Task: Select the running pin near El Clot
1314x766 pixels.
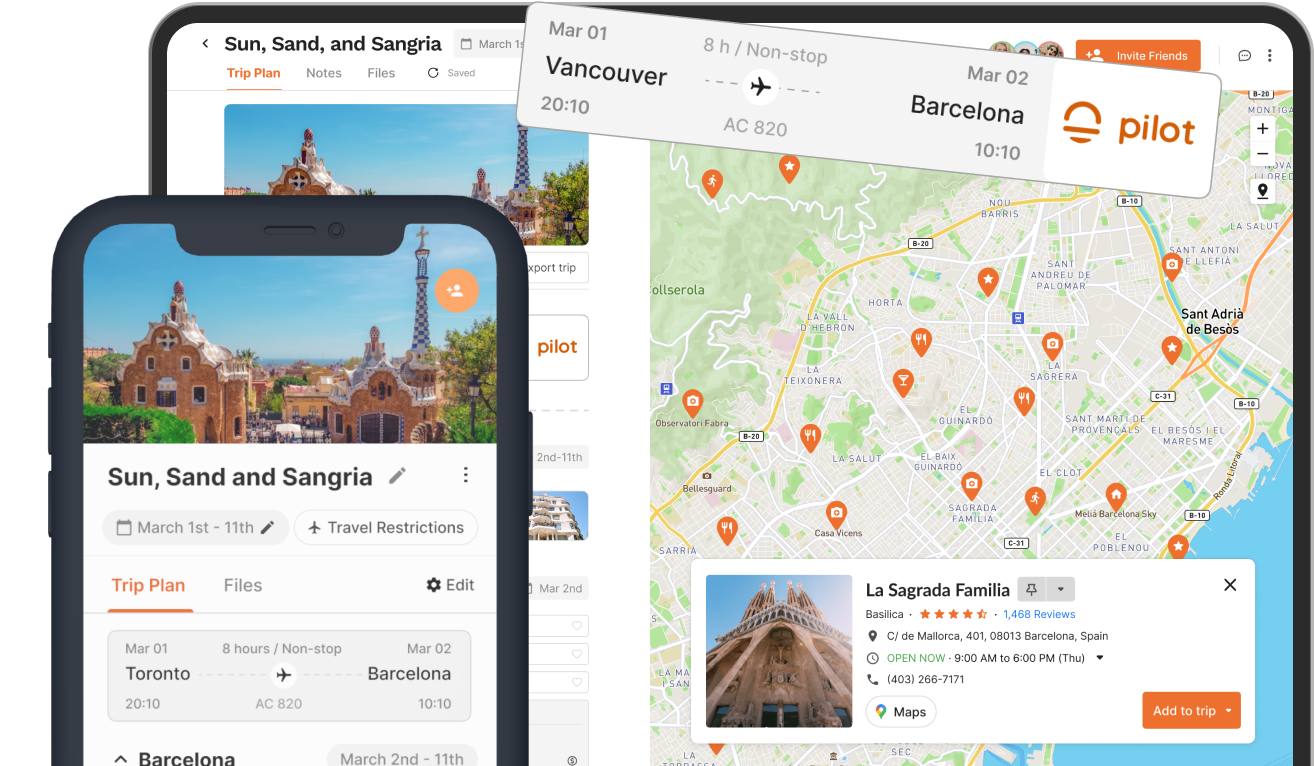Action: point(1035,500)
